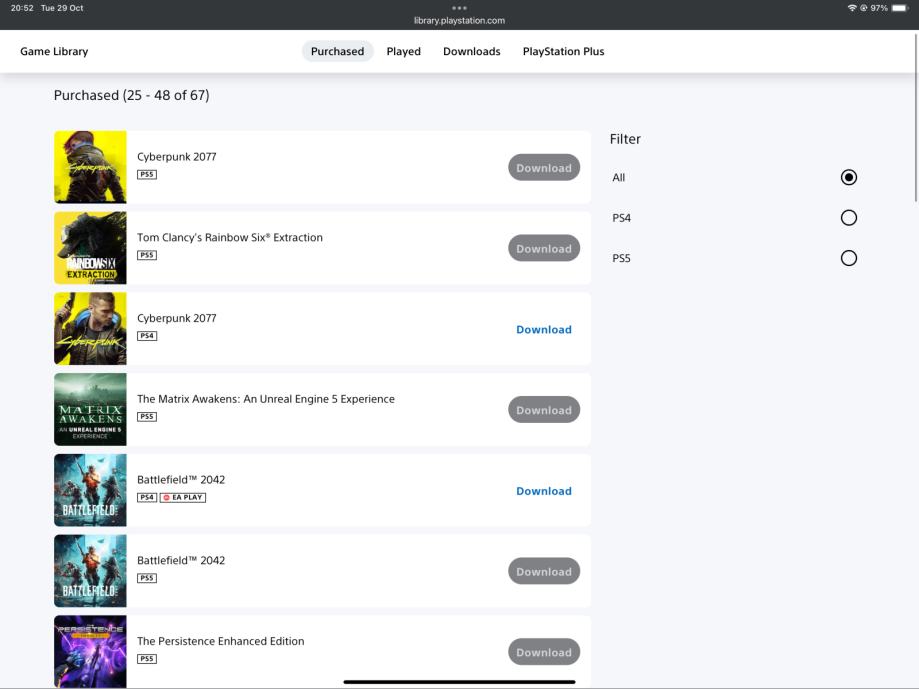Switch to the Played tab
The image size is (919, 689).
[403, 52]
